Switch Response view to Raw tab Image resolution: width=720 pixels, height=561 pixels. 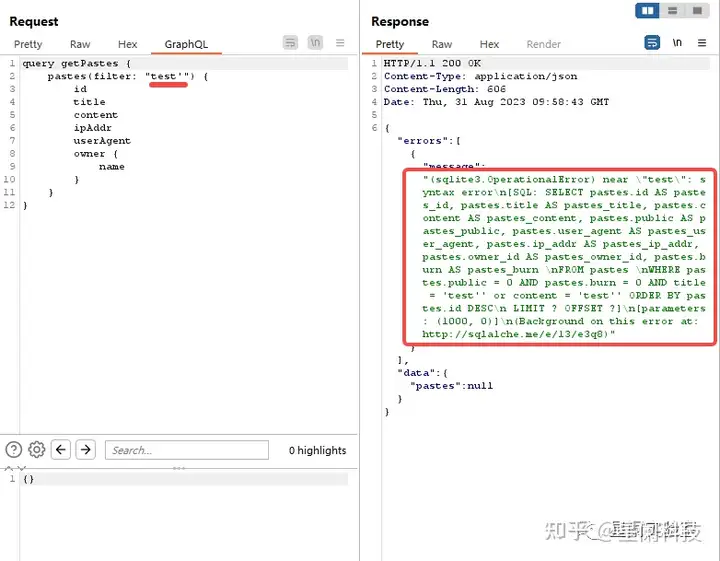tap(442, 44)
